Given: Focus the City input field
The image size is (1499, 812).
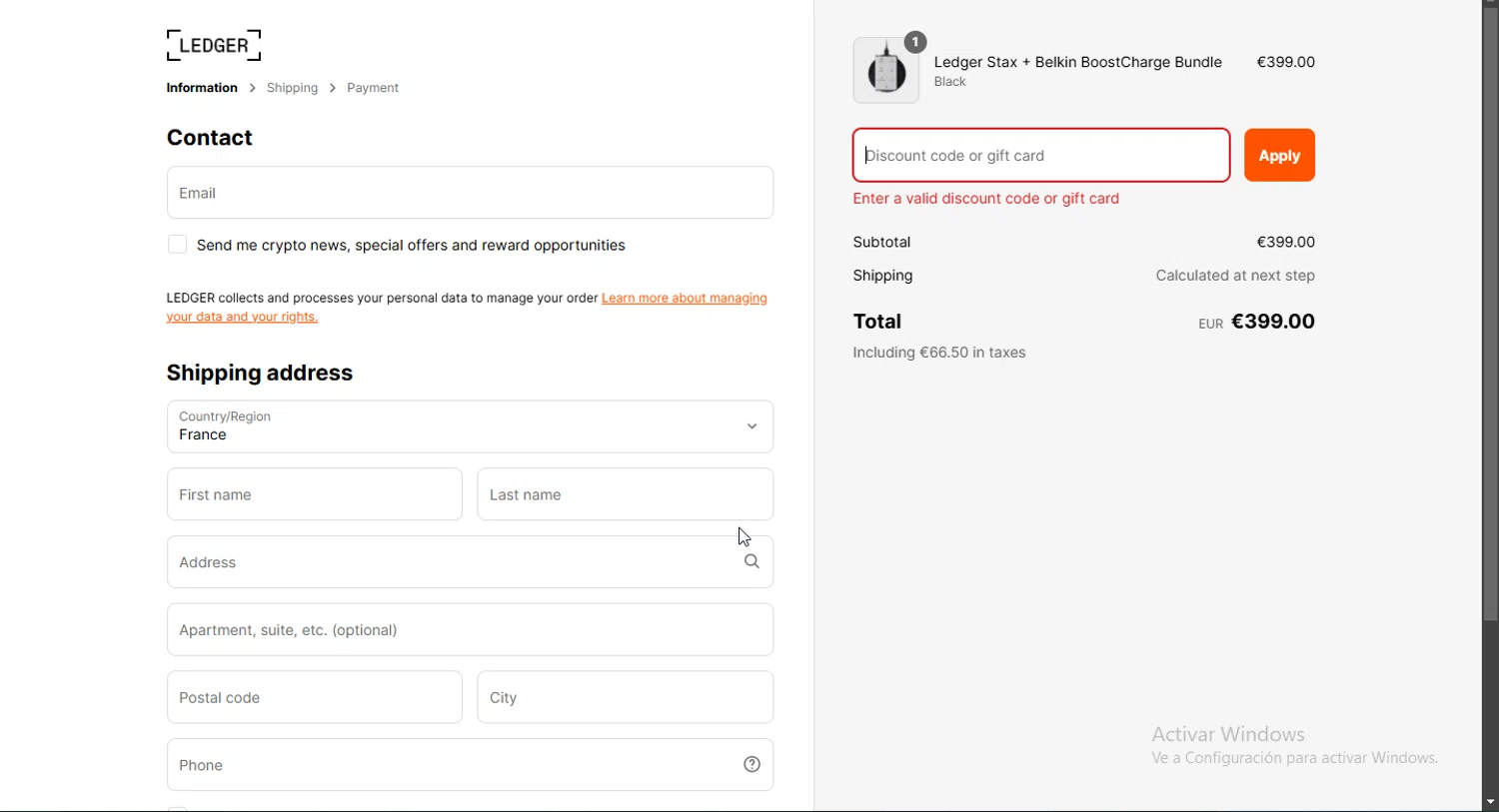Looking at the screenshot, I should [x=626, y=697].
